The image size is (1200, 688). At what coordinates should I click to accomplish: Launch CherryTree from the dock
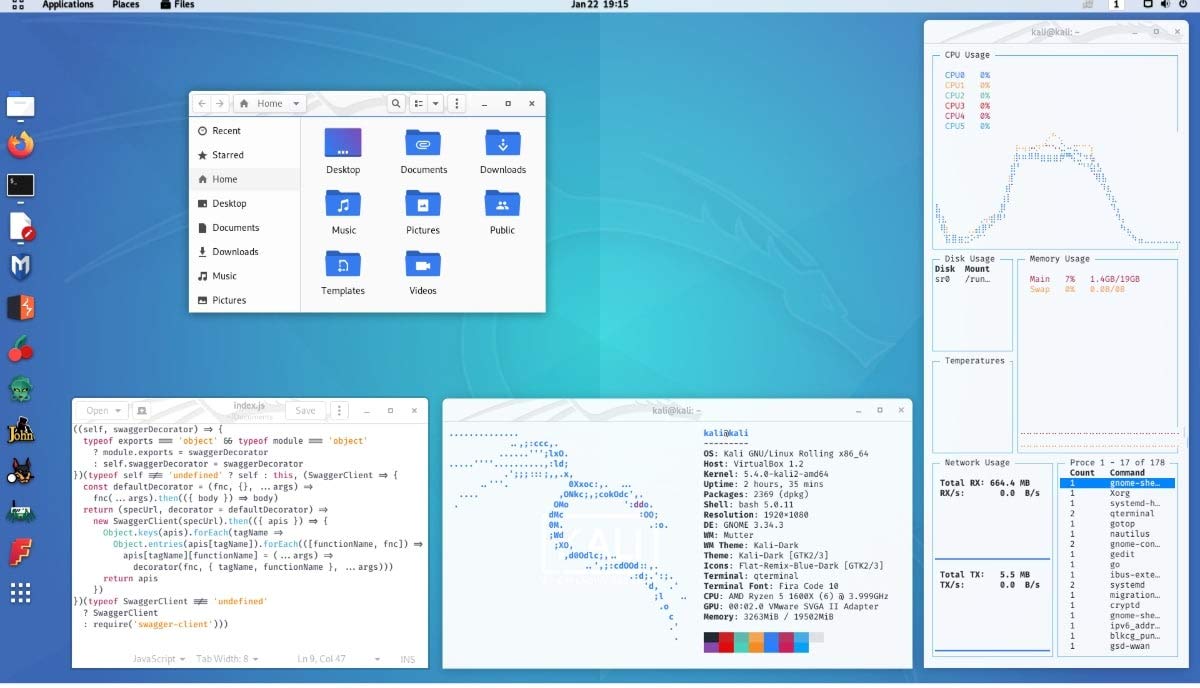pyautogui.click(x=20, y=349)
